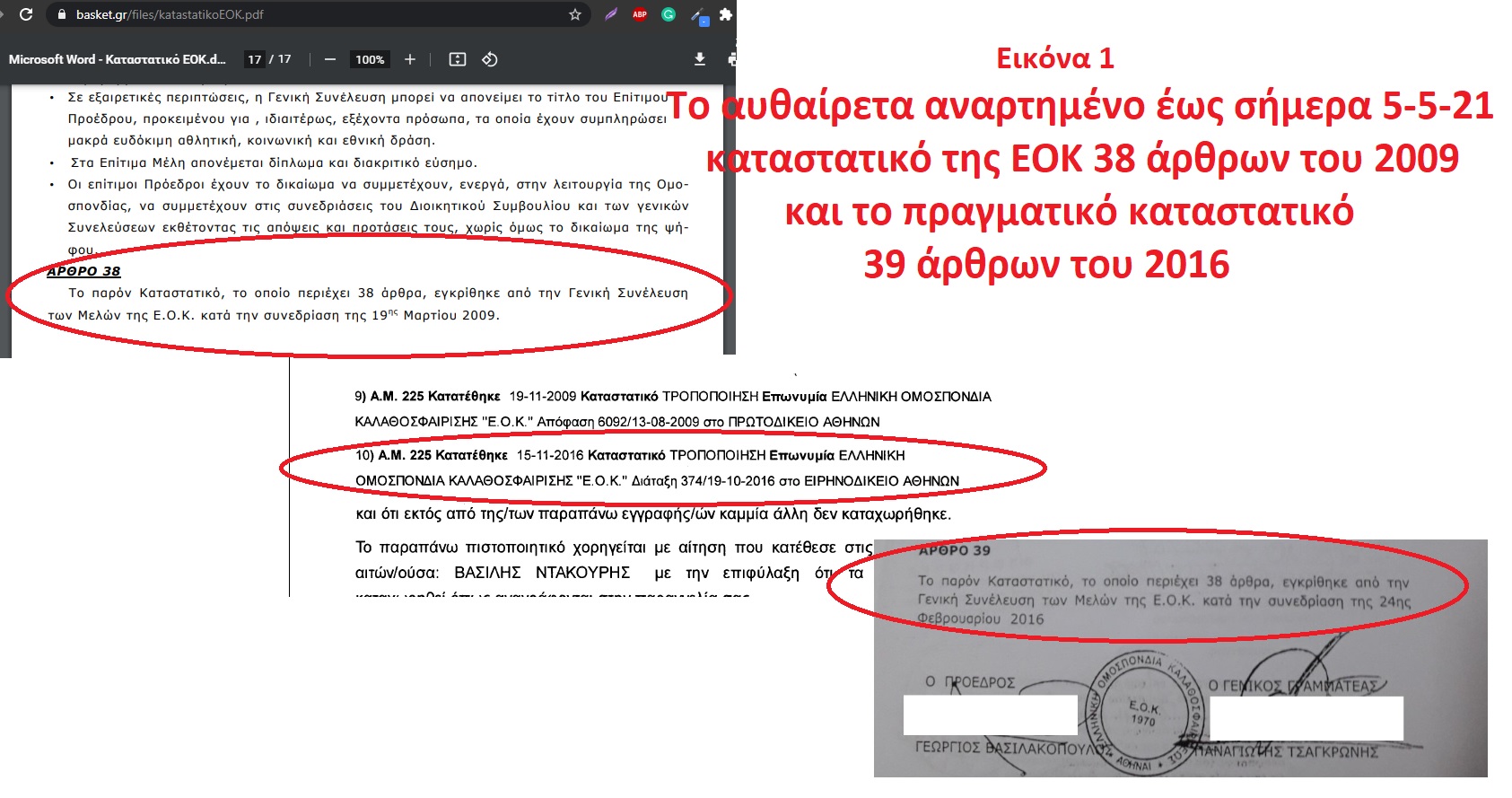Click the paragraph 'Το παρόν Καταστατικό' under ΑΡΘΡΟ 38
This screenshot has width=1512, height=798.
(368, 303)
